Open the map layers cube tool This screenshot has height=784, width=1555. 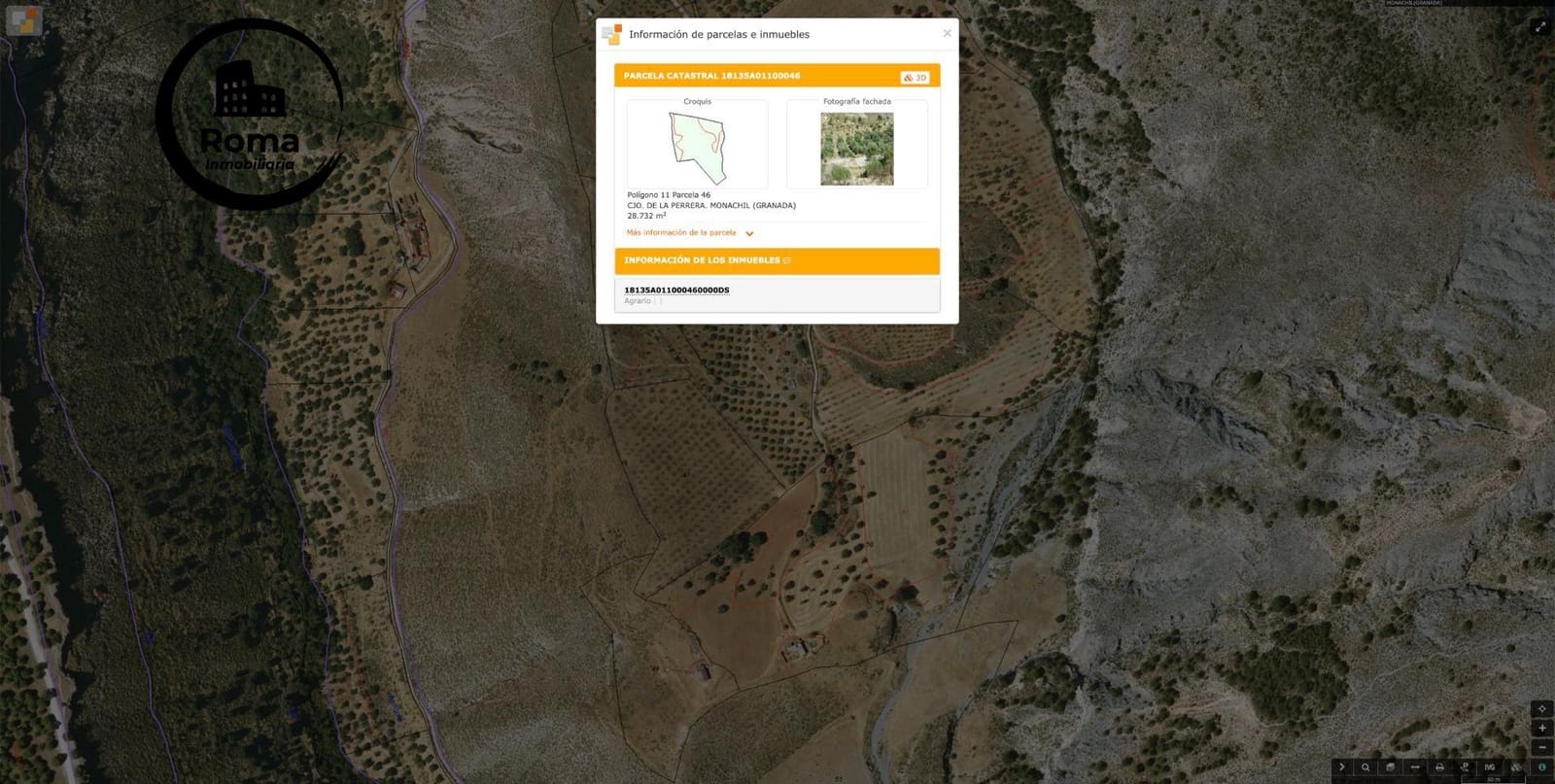click(x=1391, y=767)
